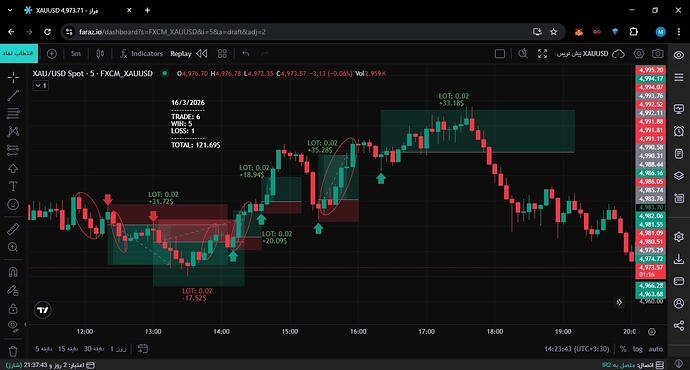Open the user account profile icon

point(679,303)
